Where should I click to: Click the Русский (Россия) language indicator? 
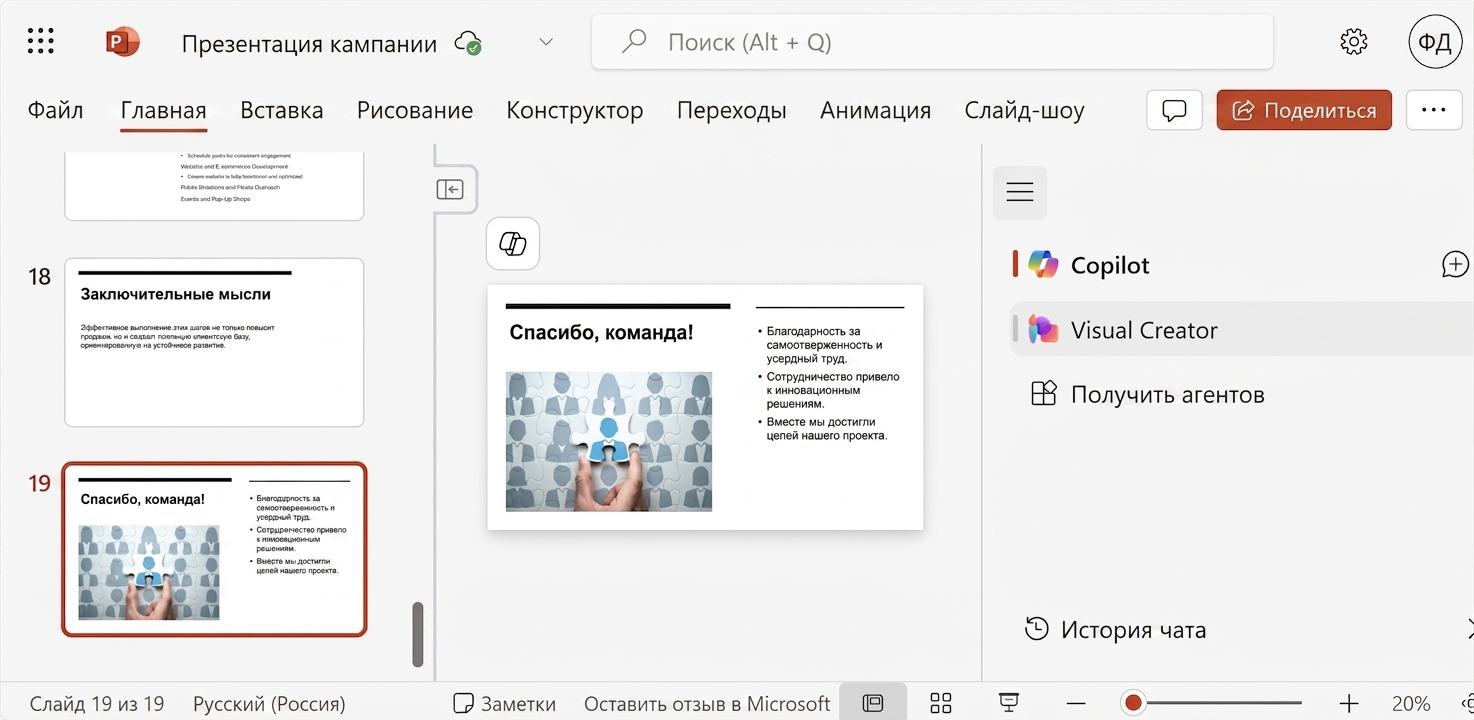[269, 704]
